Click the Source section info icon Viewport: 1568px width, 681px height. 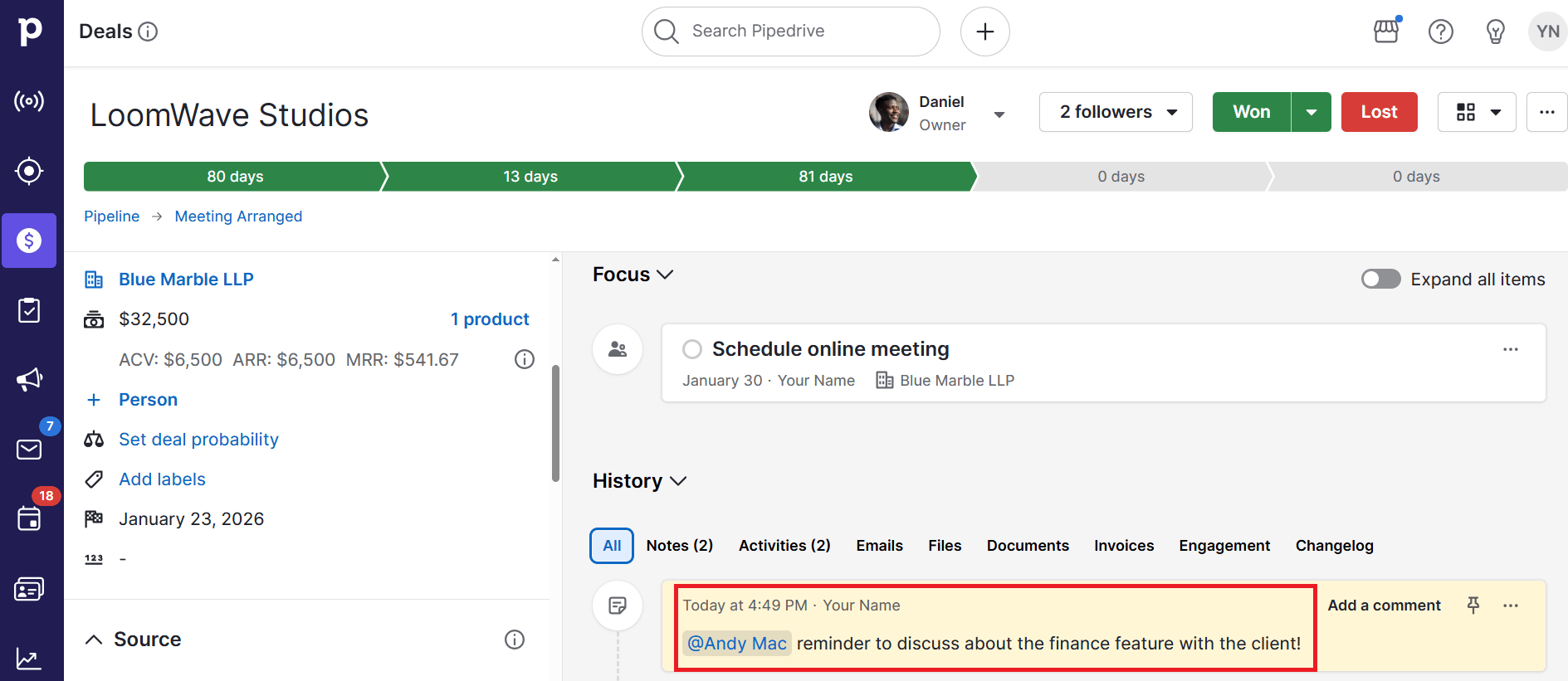tap(515, 640)
